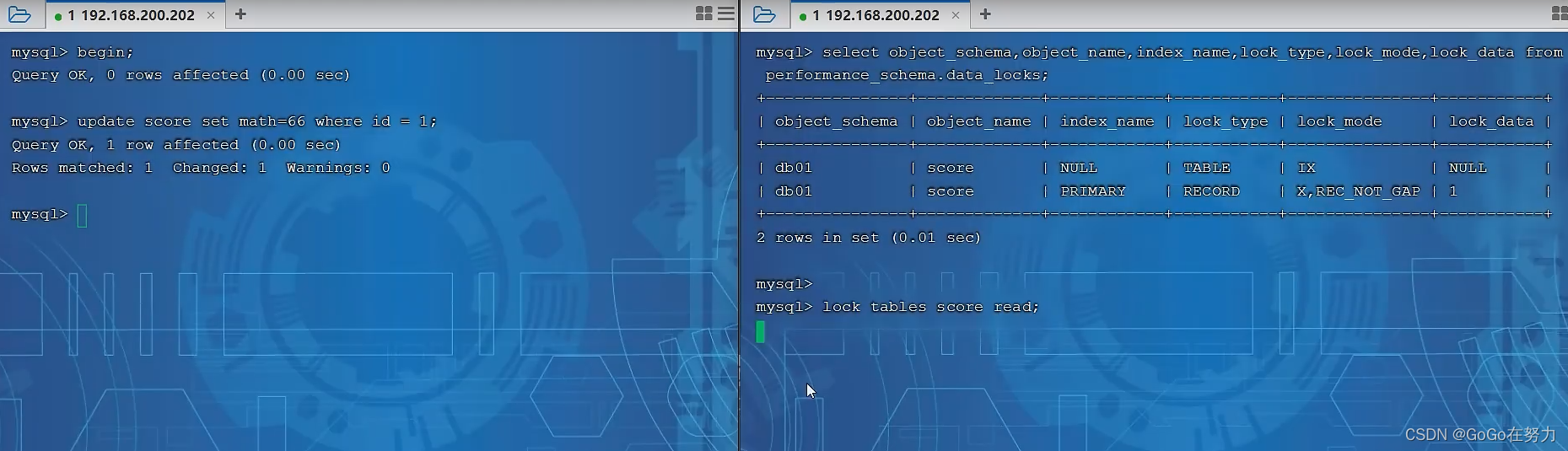Click 'lock tables score read;' command

tap(930, 307)
